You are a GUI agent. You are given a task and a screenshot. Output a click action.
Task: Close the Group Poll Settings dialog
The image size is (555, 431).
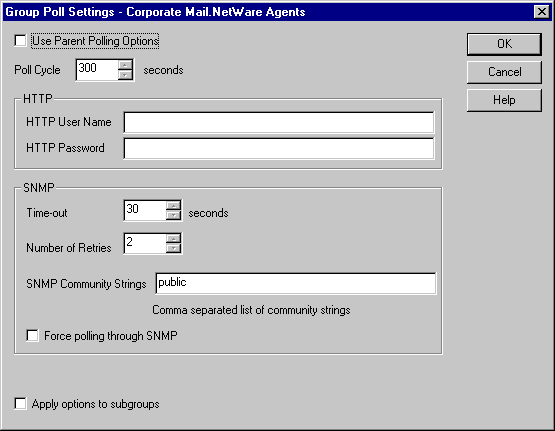pyautogui.click(x=542, y=12)
